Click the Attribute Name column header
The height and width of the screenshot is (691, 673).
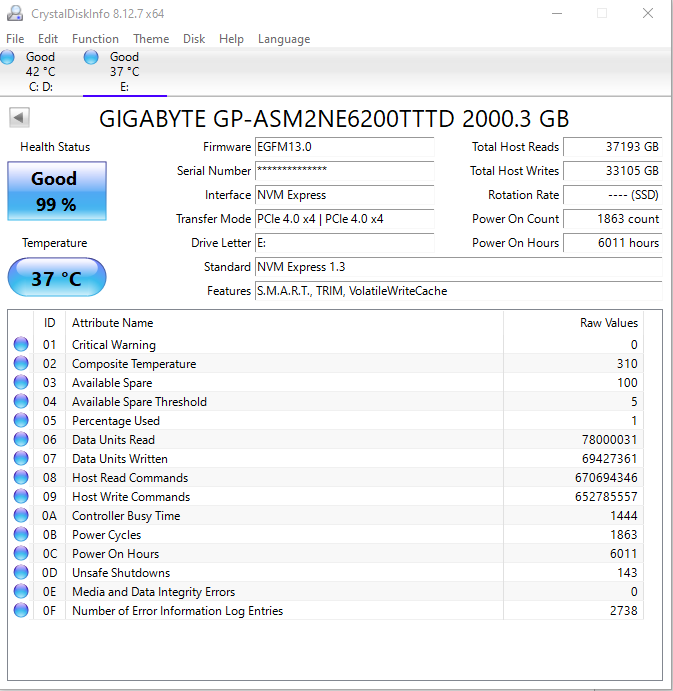point(284,323)
